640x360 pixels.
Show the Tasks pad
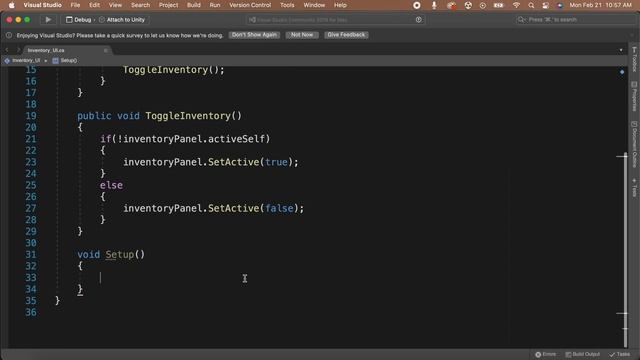[x=620, y=354]
